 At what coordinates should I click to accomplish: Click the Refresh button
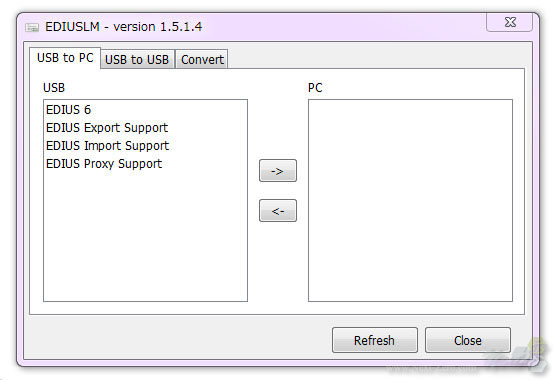[x=375, y=340]
